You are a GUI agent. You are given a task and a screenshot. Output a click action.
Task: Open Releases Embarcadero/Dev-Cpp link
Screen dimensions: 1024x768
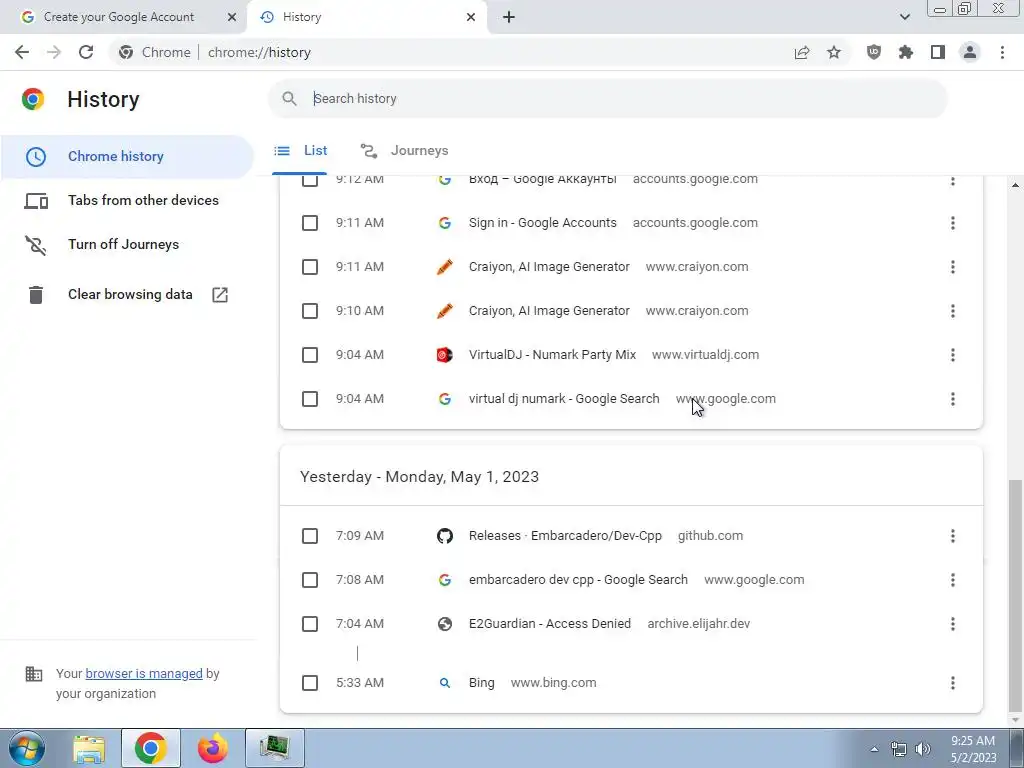[566, 536]
